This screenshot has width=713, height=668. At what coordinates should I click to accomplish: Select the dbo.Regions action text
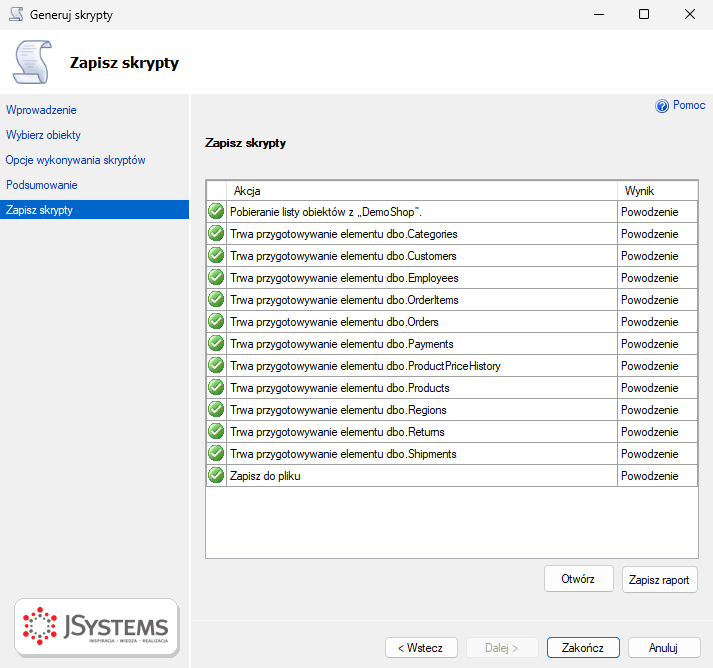(x=338, y=410)
